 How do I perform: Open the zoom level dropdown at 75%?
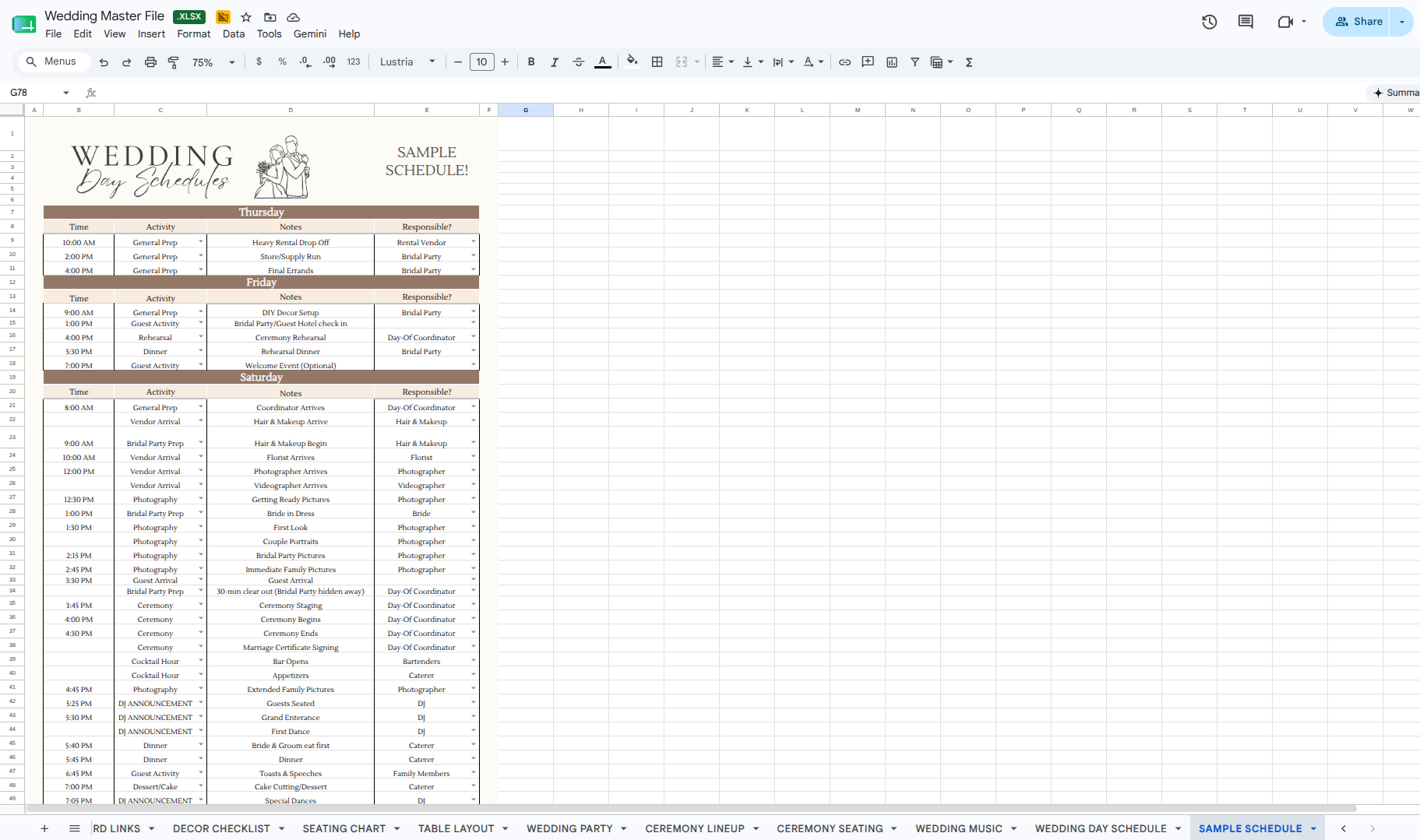213,62
